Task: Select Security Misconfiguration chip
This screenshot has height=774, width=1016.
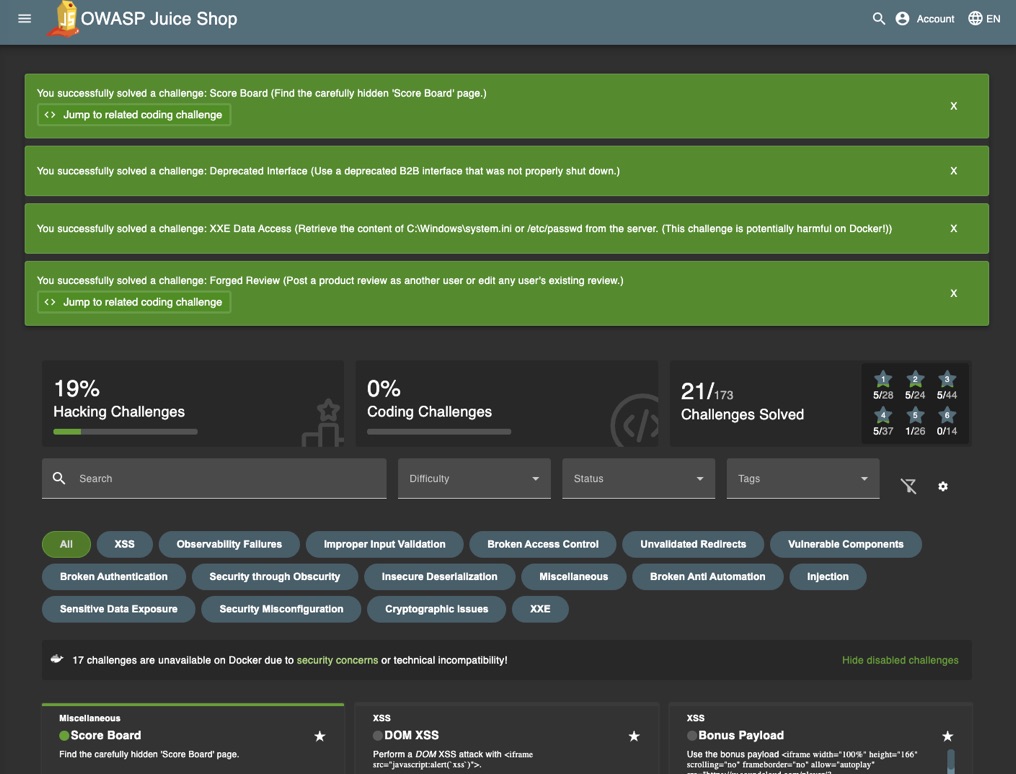Action: pos(281,609)
